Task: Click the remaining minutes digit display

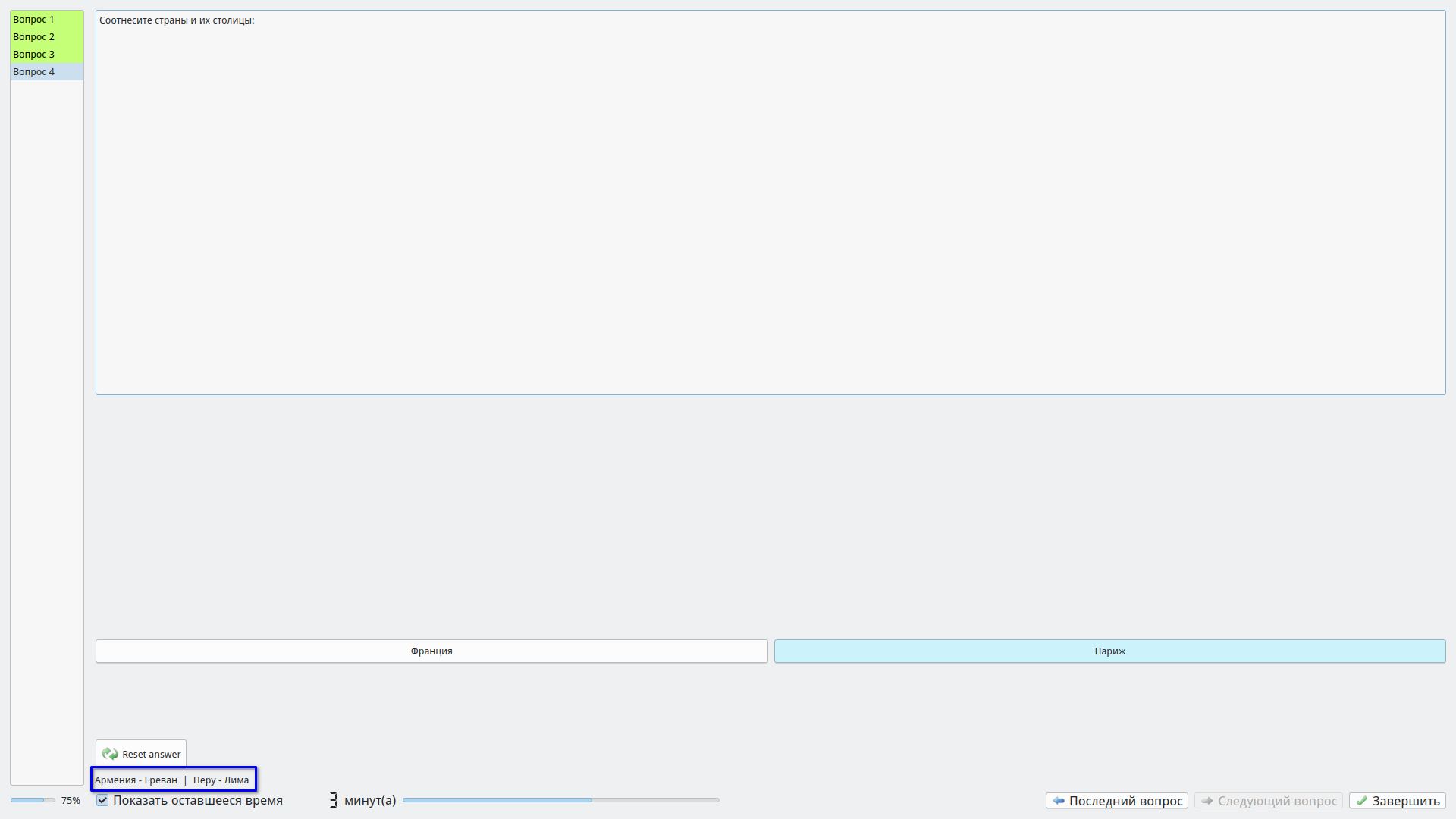Action: 333,800
